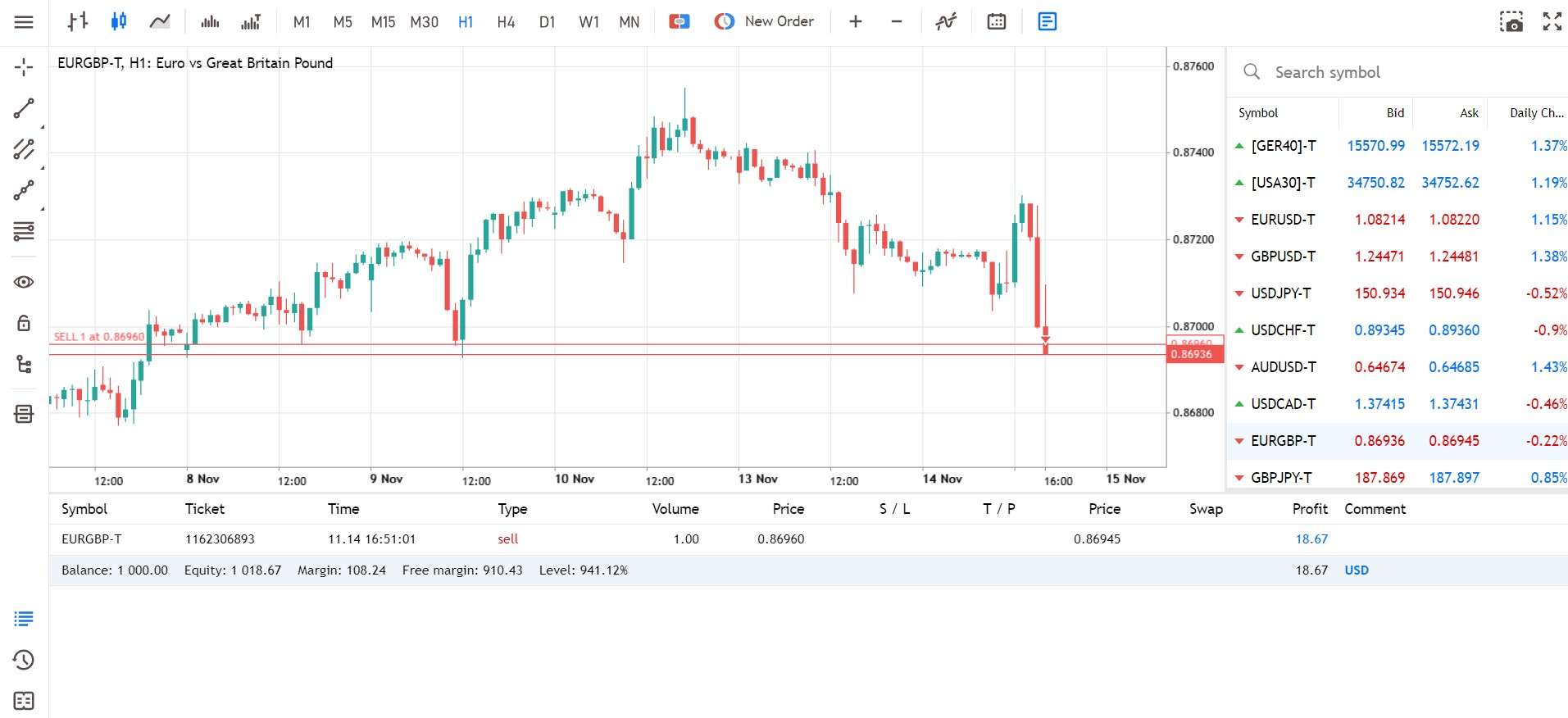
Task: Select EURGBP-T row in Market Watch
Action: tap(1398, 441)
